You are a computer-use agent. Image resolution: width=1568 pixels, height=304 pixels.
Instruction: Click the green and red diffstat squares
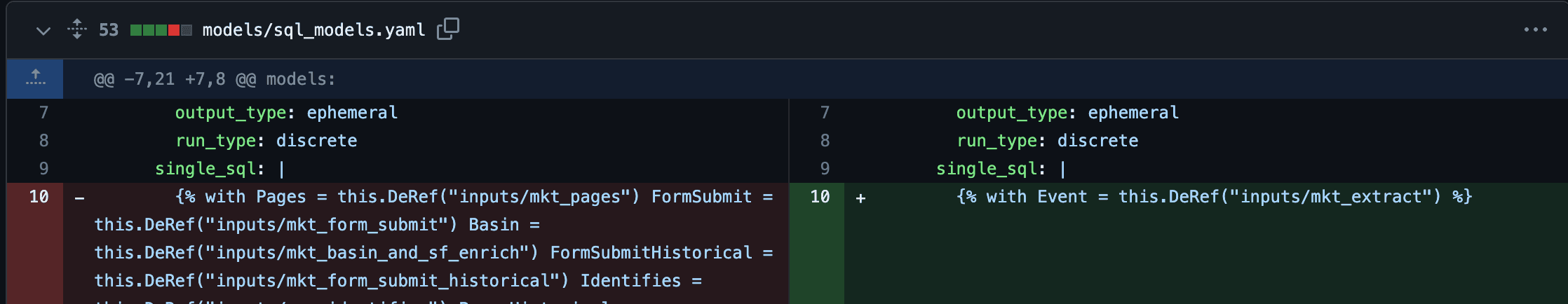coord(161,30)
